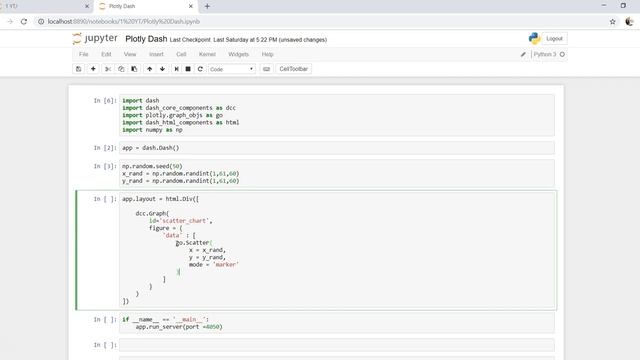Click the y_rand = np.random.randint line

pos(180,181)
